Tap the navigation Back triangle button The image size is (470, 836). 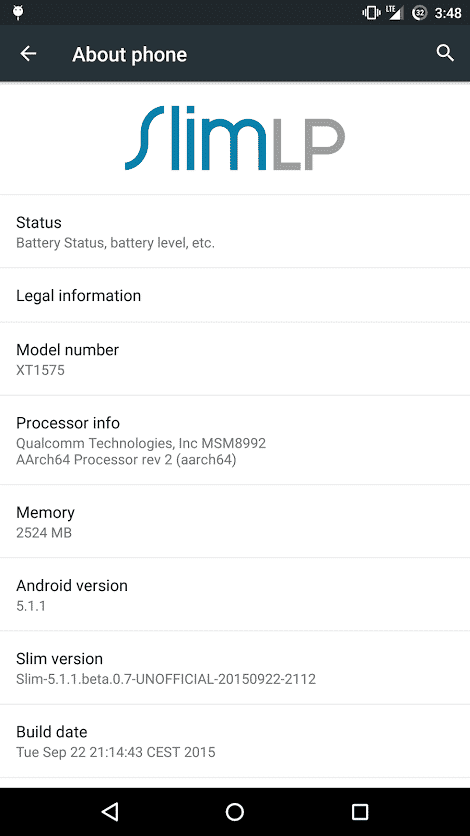[x=110, y=811]
